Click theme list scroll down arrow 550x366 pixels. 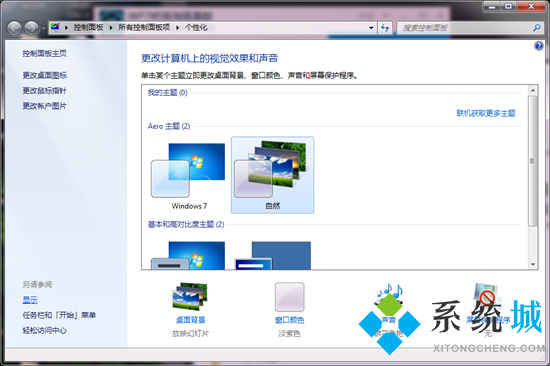tap(533, 264)
